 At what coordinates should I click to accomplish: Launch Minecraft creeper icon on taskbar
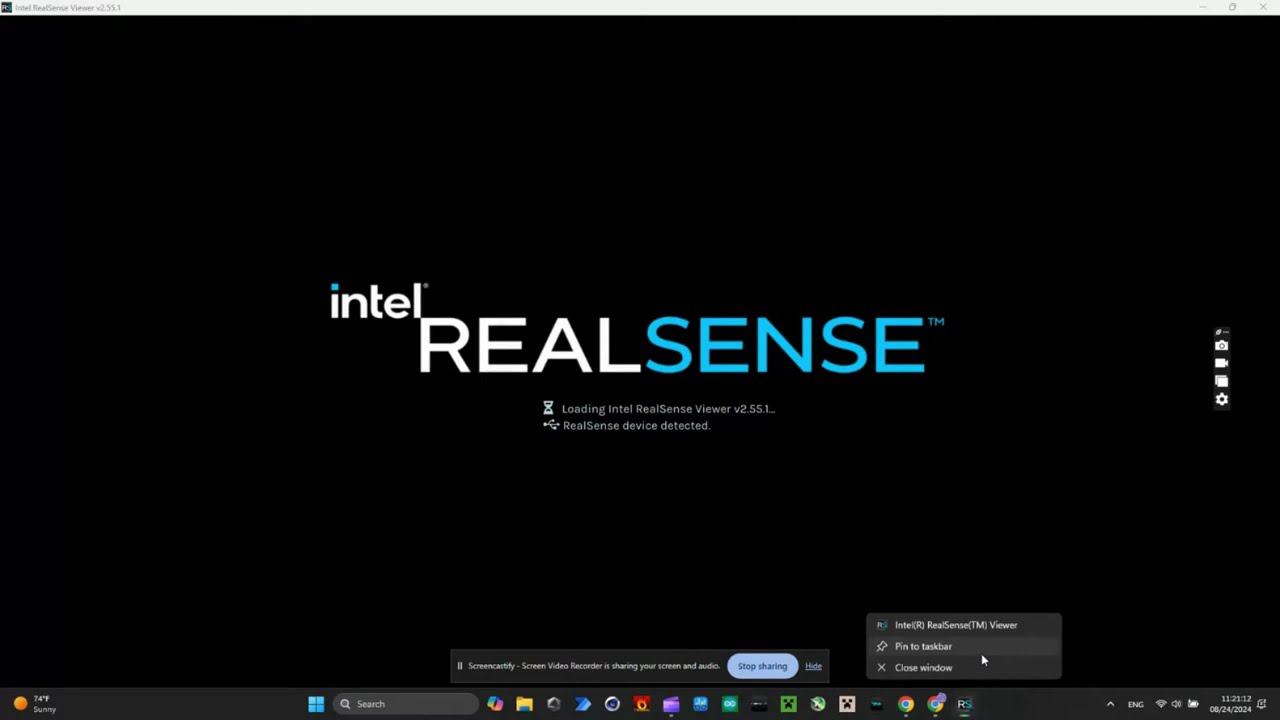788,704
